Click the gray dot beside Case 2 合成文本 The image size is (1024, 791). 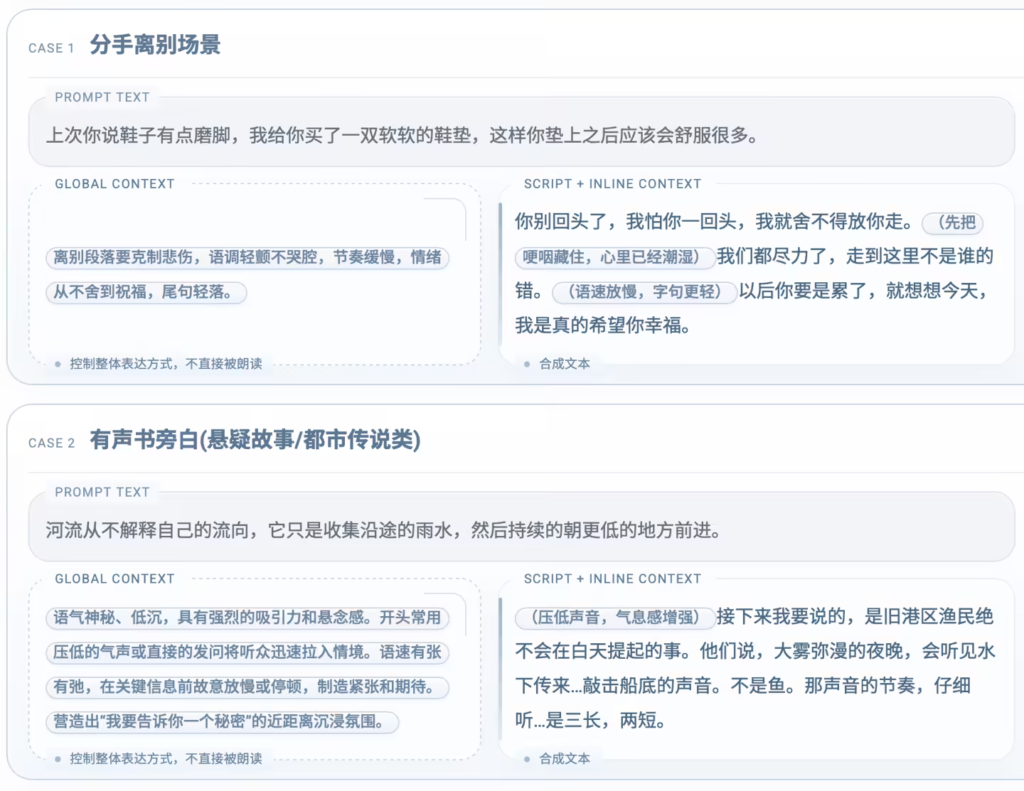[527, 759]
